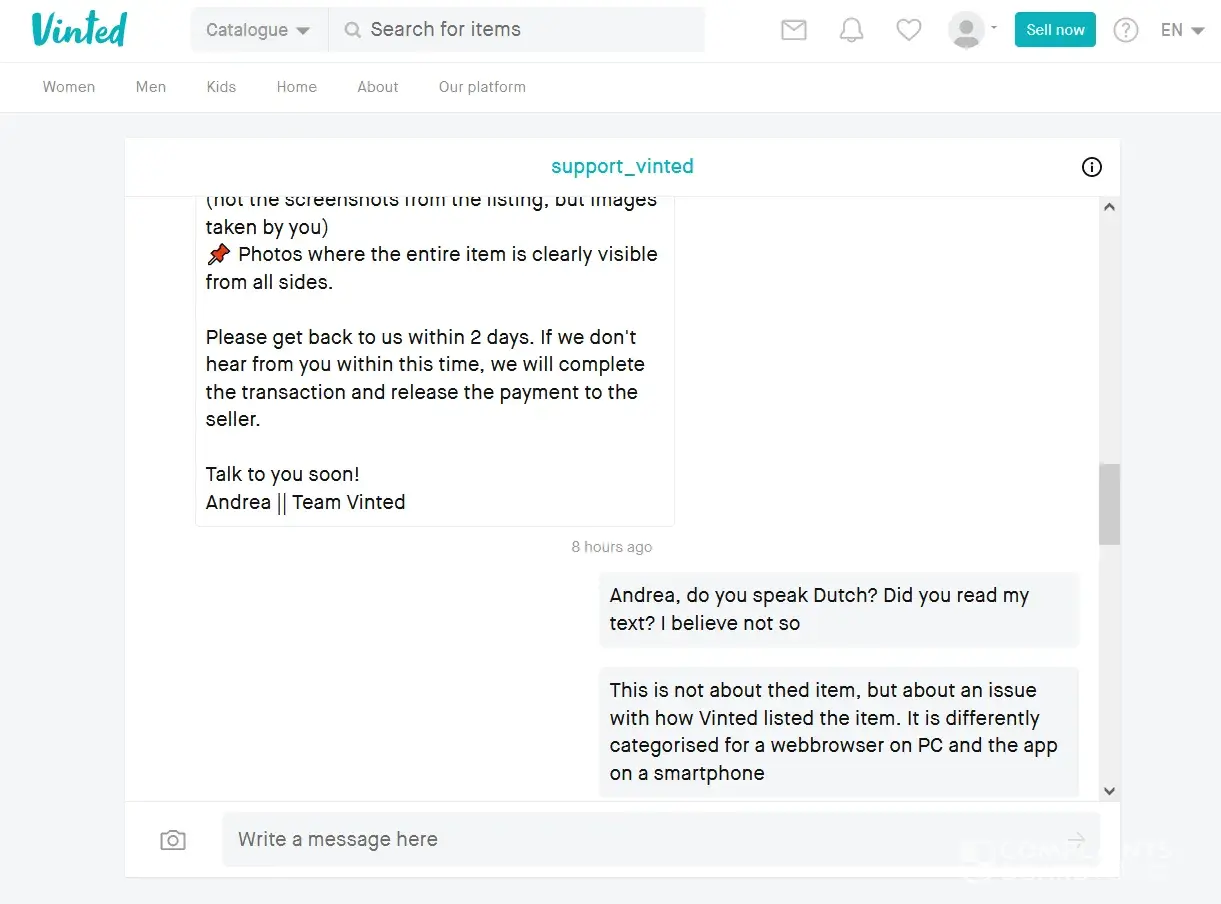Open the inbox envelope icon
The width and height of the screenshot is (1221, 904).
point(793,30)
